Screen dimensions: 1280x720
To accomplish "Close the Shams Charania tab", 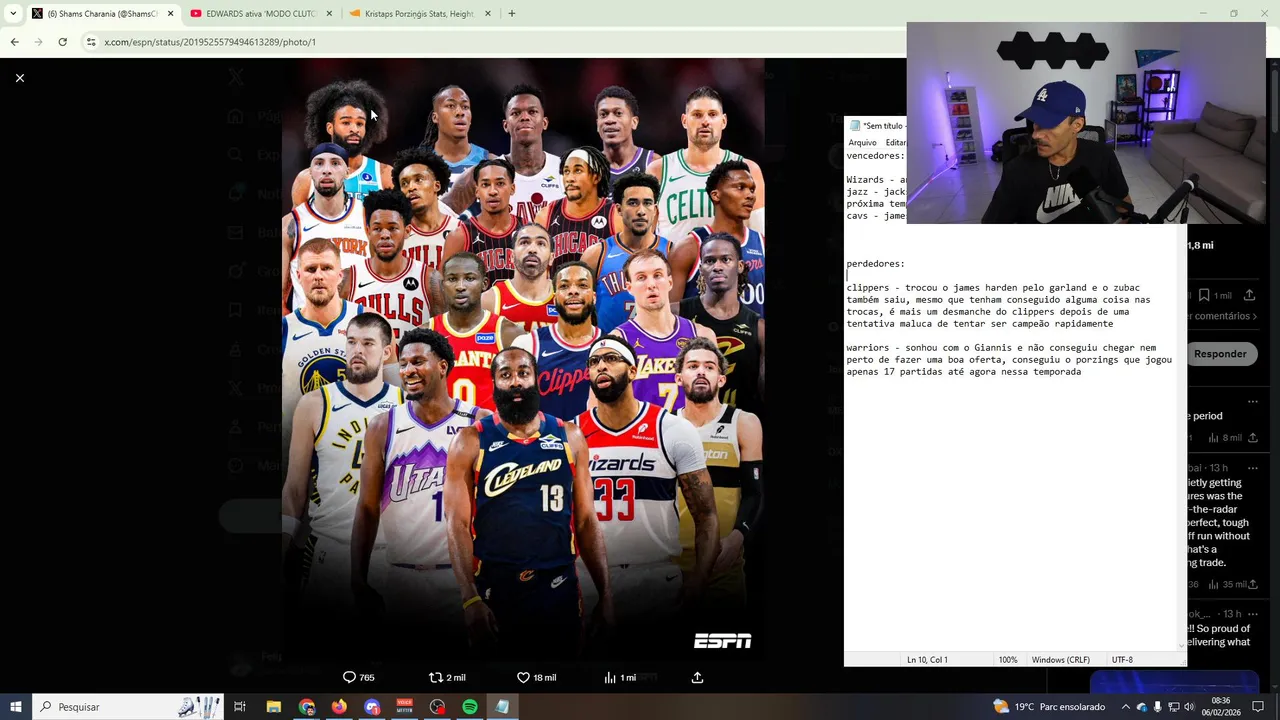I will point(170,14).
